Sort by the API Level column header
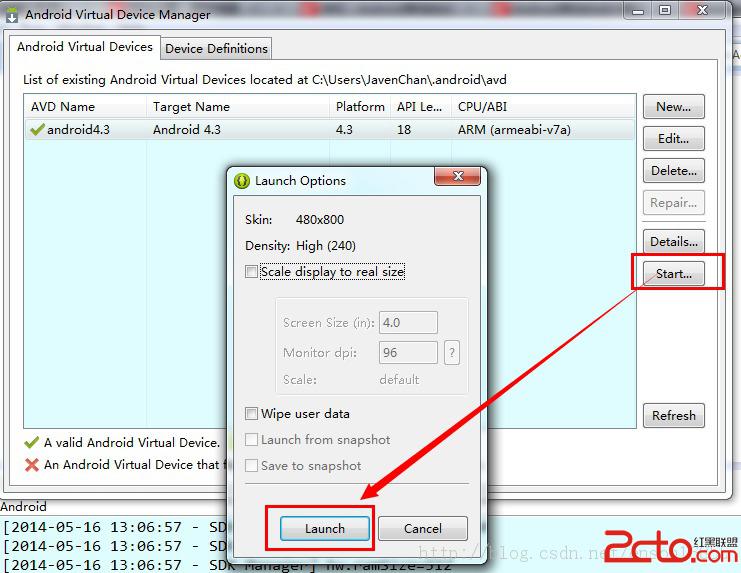This screenshot has height=573, width=741. coord(421,107)
